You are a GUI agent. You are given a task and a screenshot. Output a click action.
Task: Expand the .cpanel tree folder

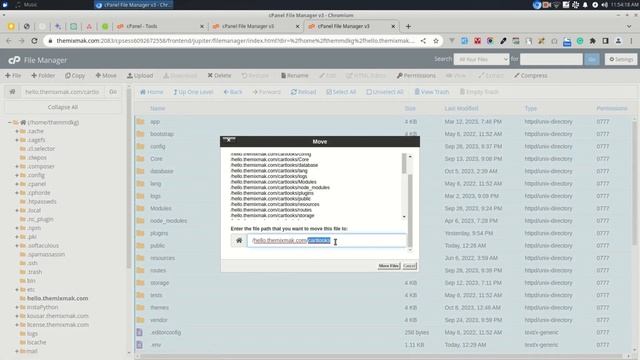pos(17,184)
